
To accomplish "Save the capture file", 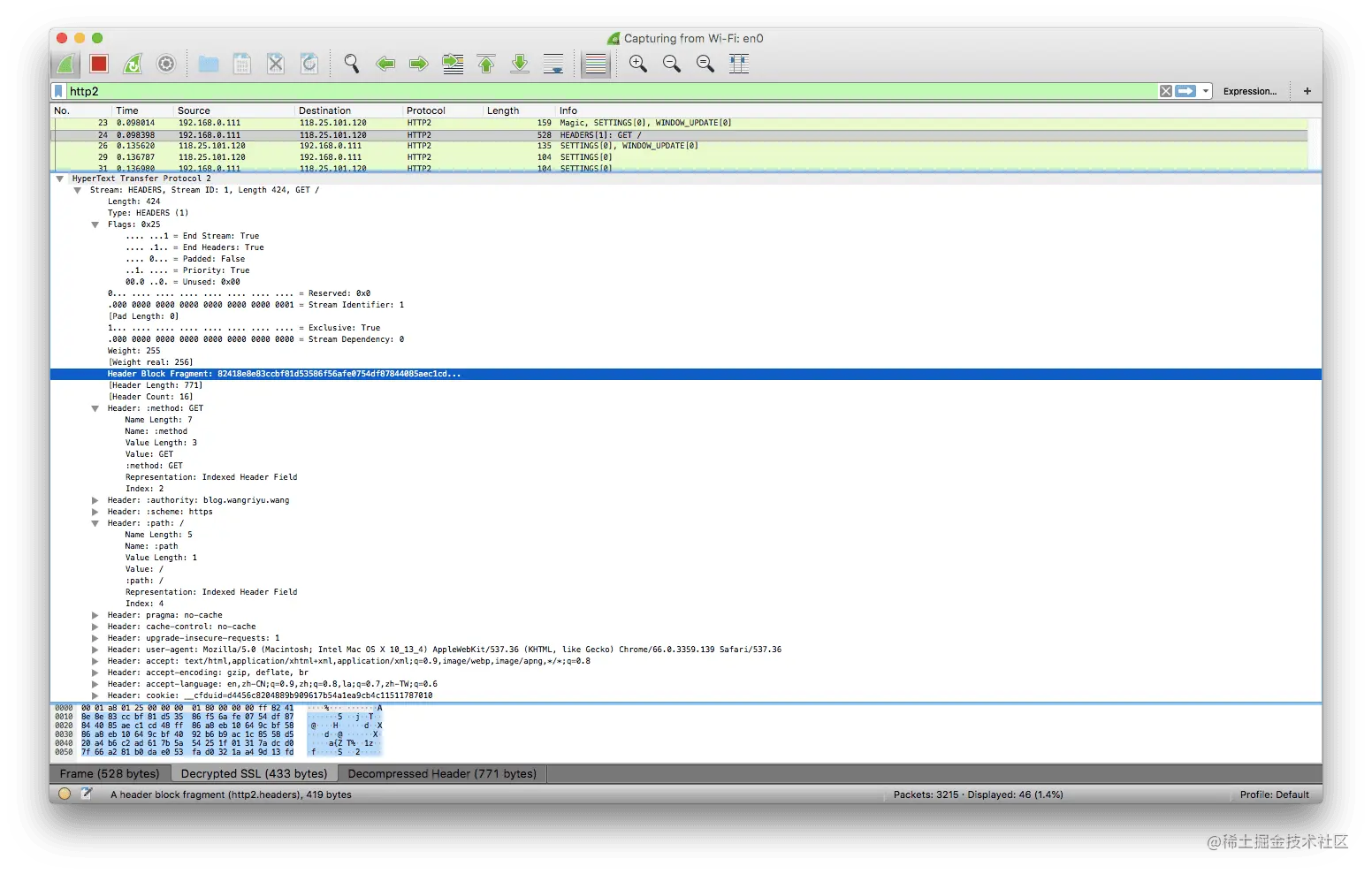I will click(242, 64).
